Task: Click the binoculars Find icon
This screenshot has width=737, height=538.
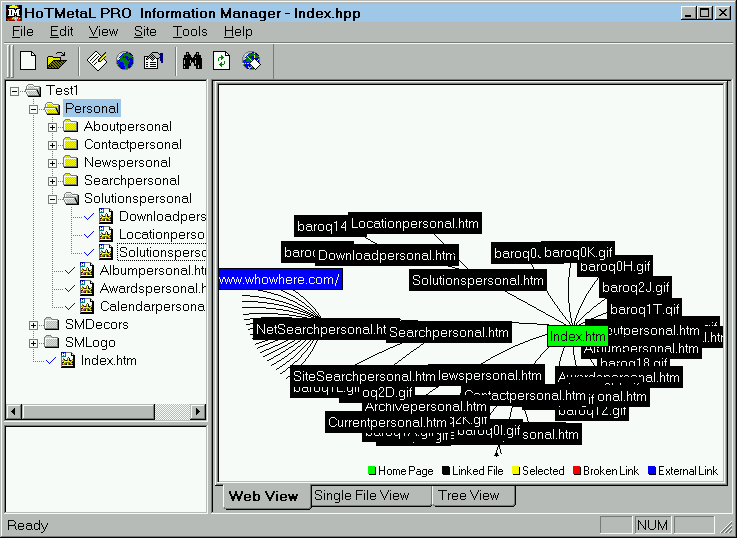Action: tap(193, 61)
